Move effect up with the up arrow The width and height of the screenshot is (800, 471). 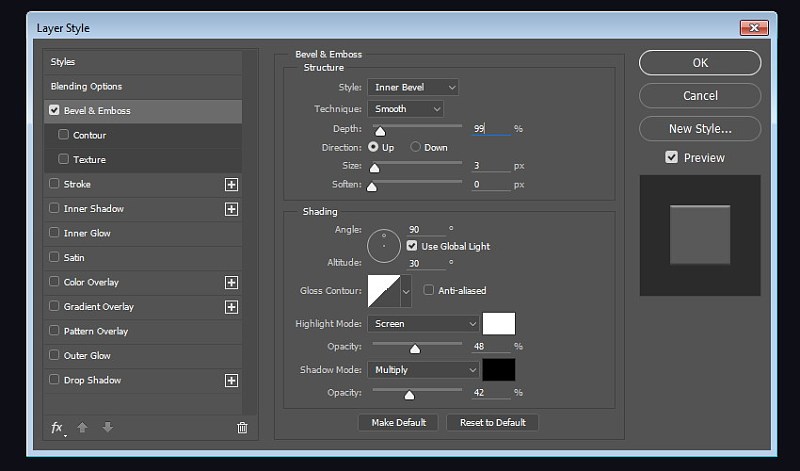point(82,427)
